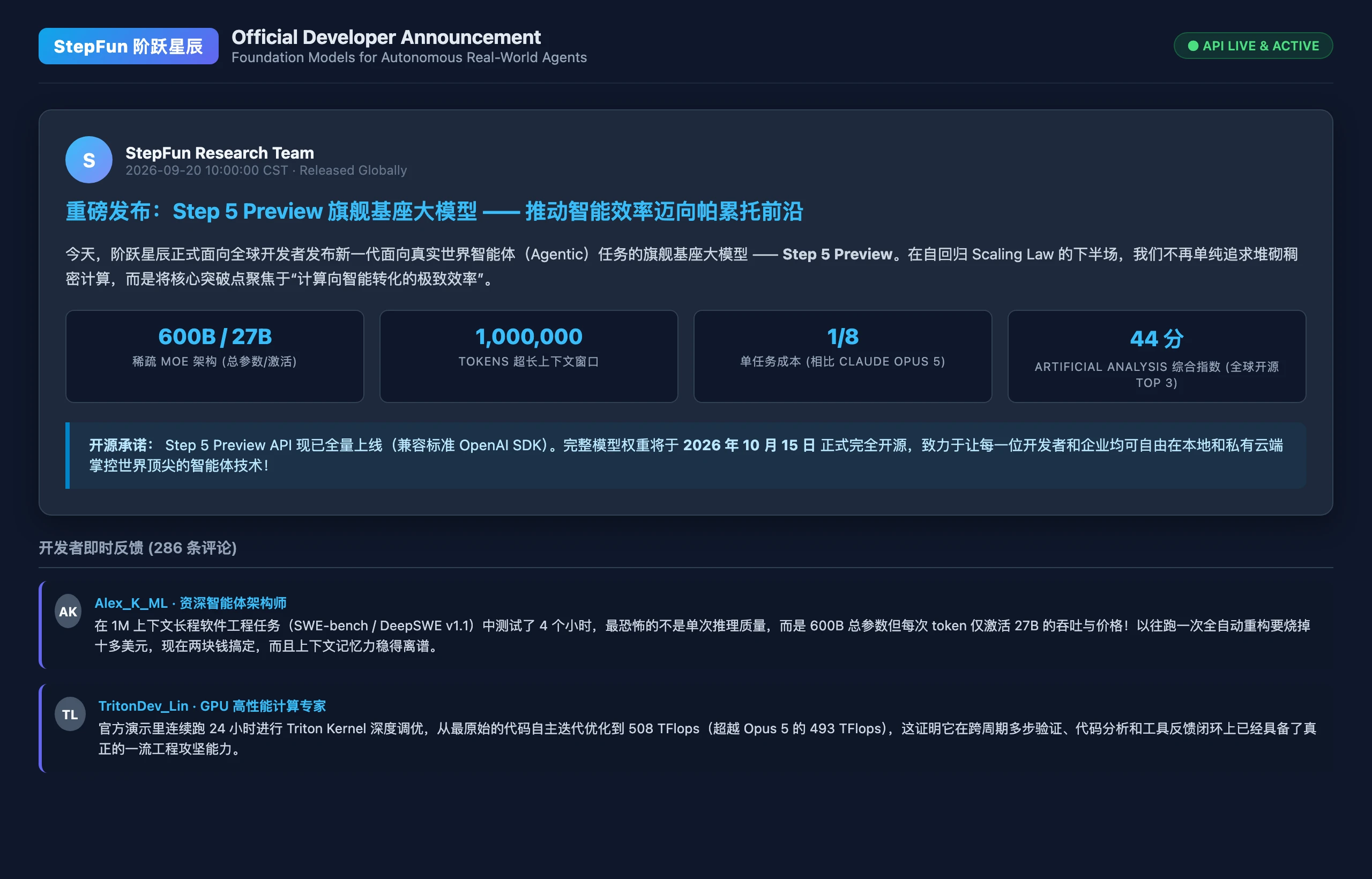Viewport: 1372px width, 879px height.
Task: Select the 1,000,000 tokens stat card
Action: pyautogui.click(x=528, y=356)
